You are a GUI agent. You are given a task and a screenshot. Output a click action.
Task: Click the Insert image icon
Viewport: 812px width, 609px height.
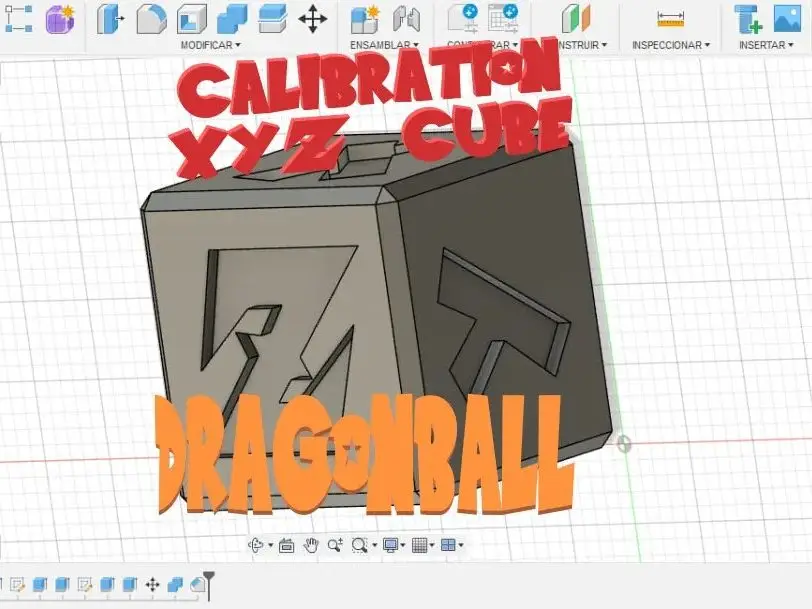click(787, 19)
